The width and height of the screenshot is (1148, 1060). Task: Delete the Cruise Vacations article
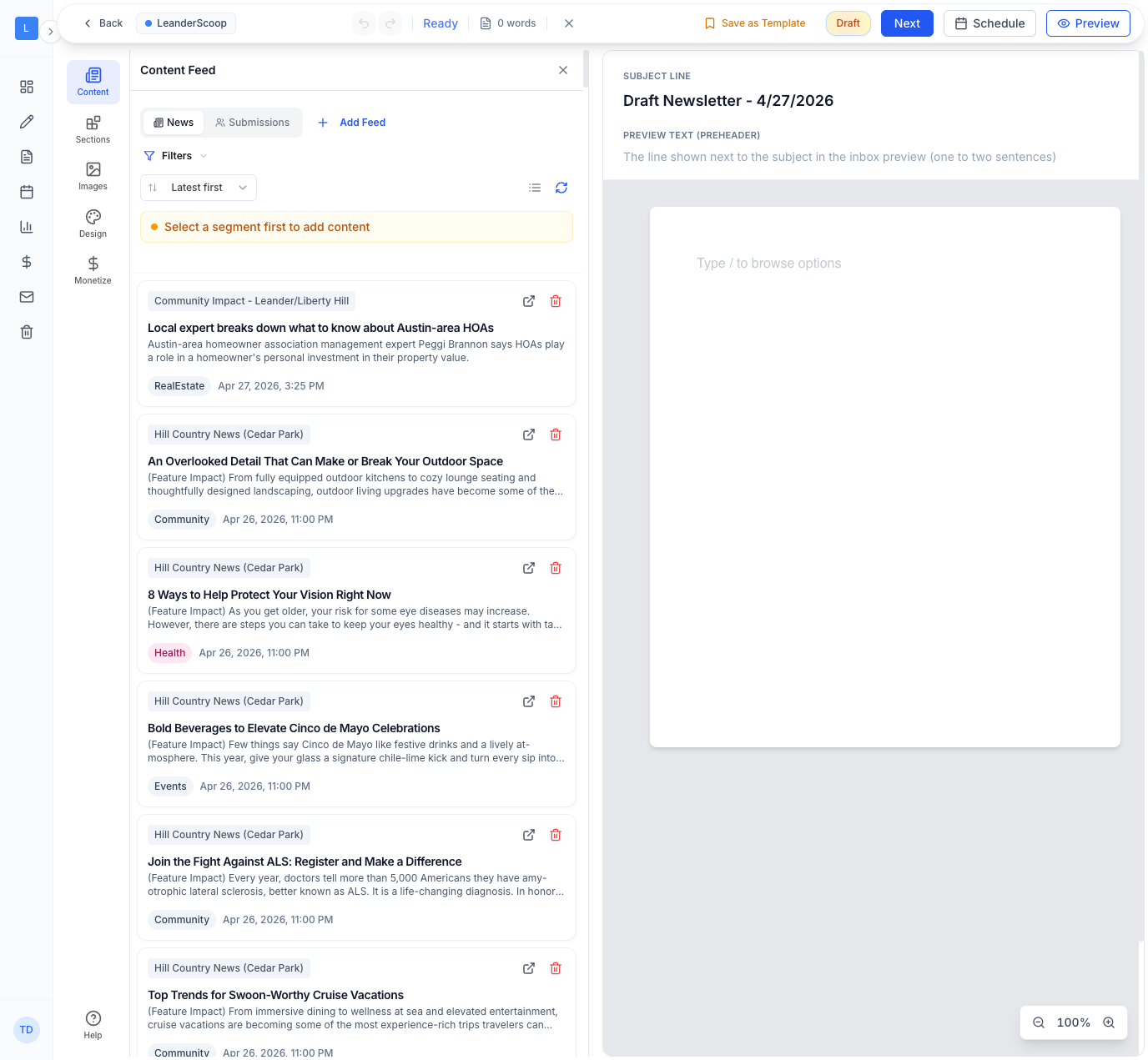click(556, 968)
